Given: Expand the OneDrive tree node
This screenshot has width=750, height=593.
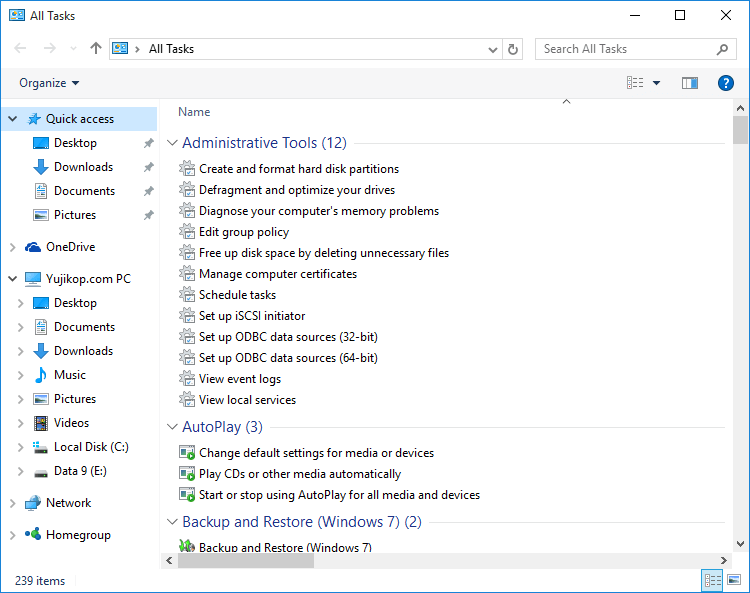Looking at the screenshot, I should 13,247.
